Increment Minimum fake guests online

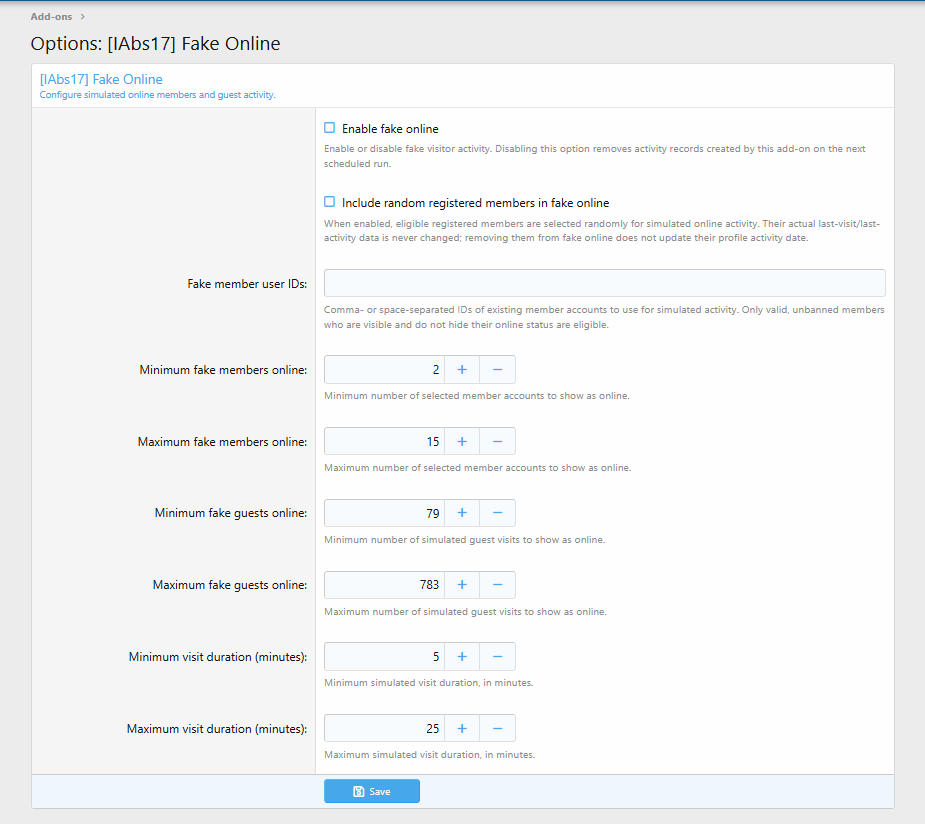pyautogui.click(x=462, y=513)
